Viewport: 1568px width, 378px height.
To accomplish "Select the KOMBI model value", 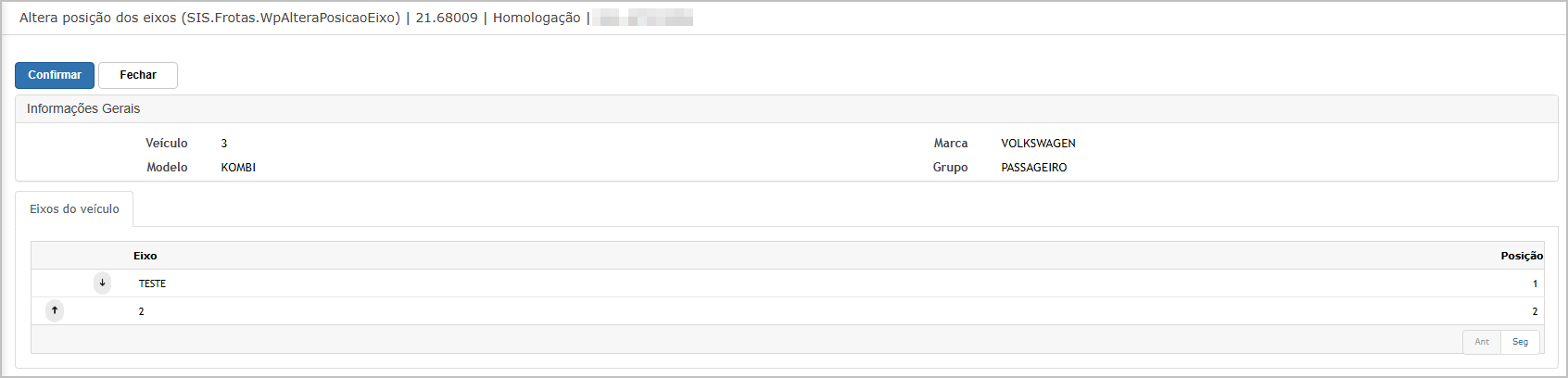I will pos(238,168).
